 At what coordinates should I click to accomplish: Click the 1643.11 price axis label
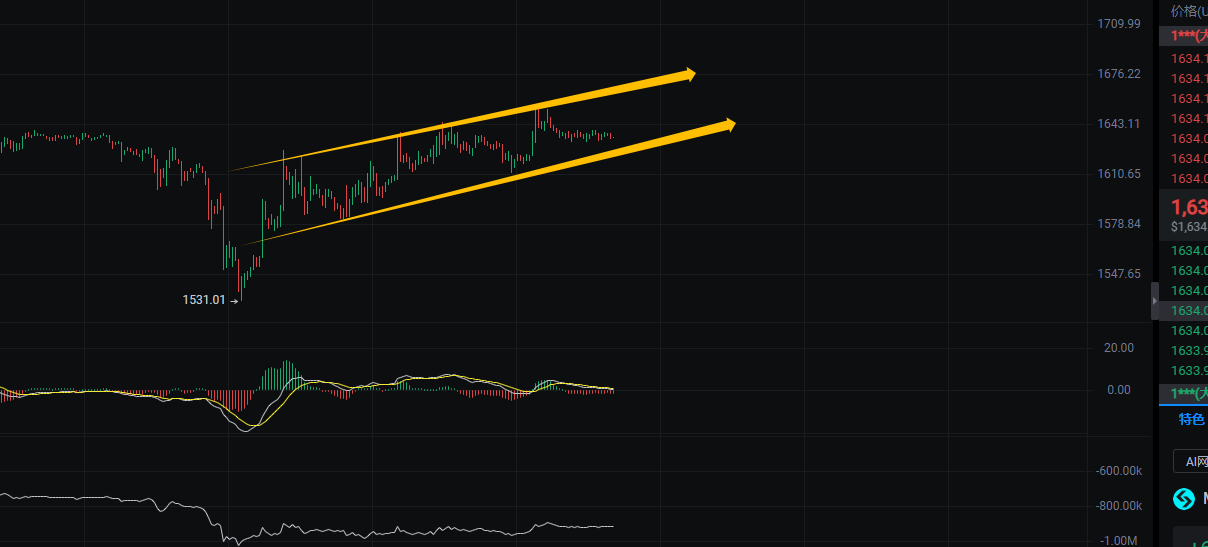(x=1119, y=124)
